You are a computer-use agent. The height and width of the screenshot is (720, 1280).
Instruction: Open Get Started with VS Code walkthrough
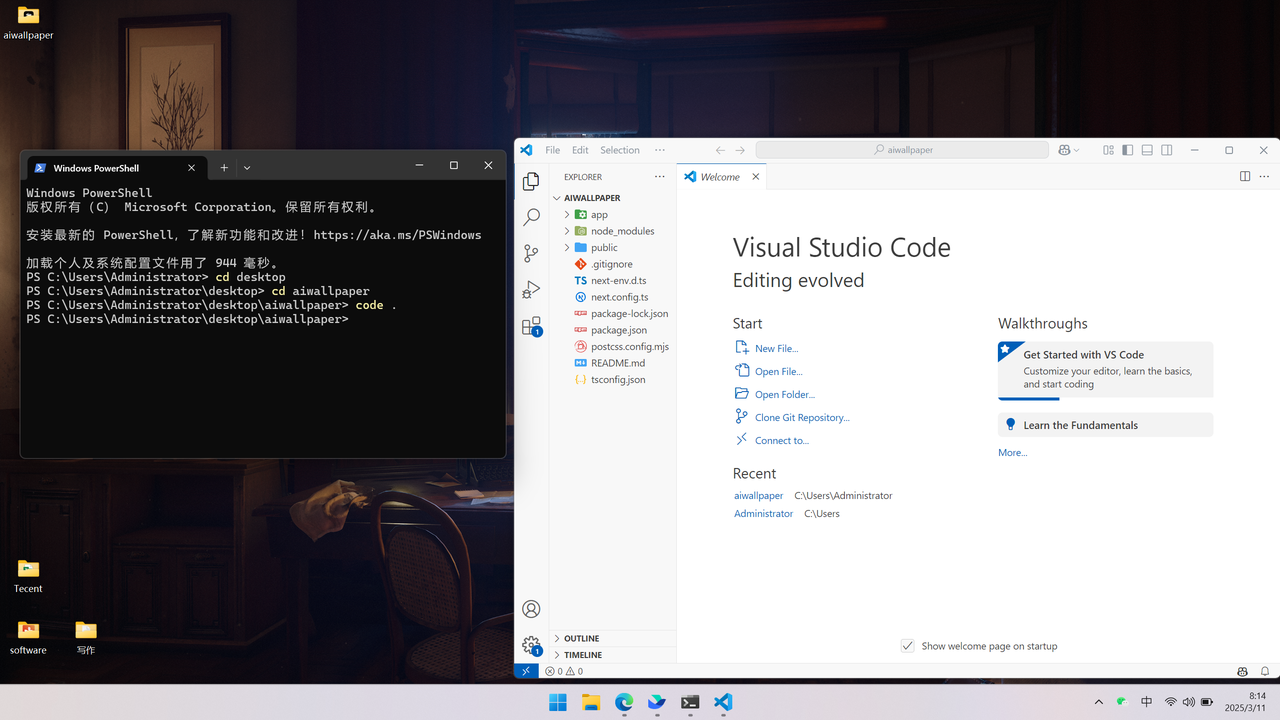pos(1105,369)
